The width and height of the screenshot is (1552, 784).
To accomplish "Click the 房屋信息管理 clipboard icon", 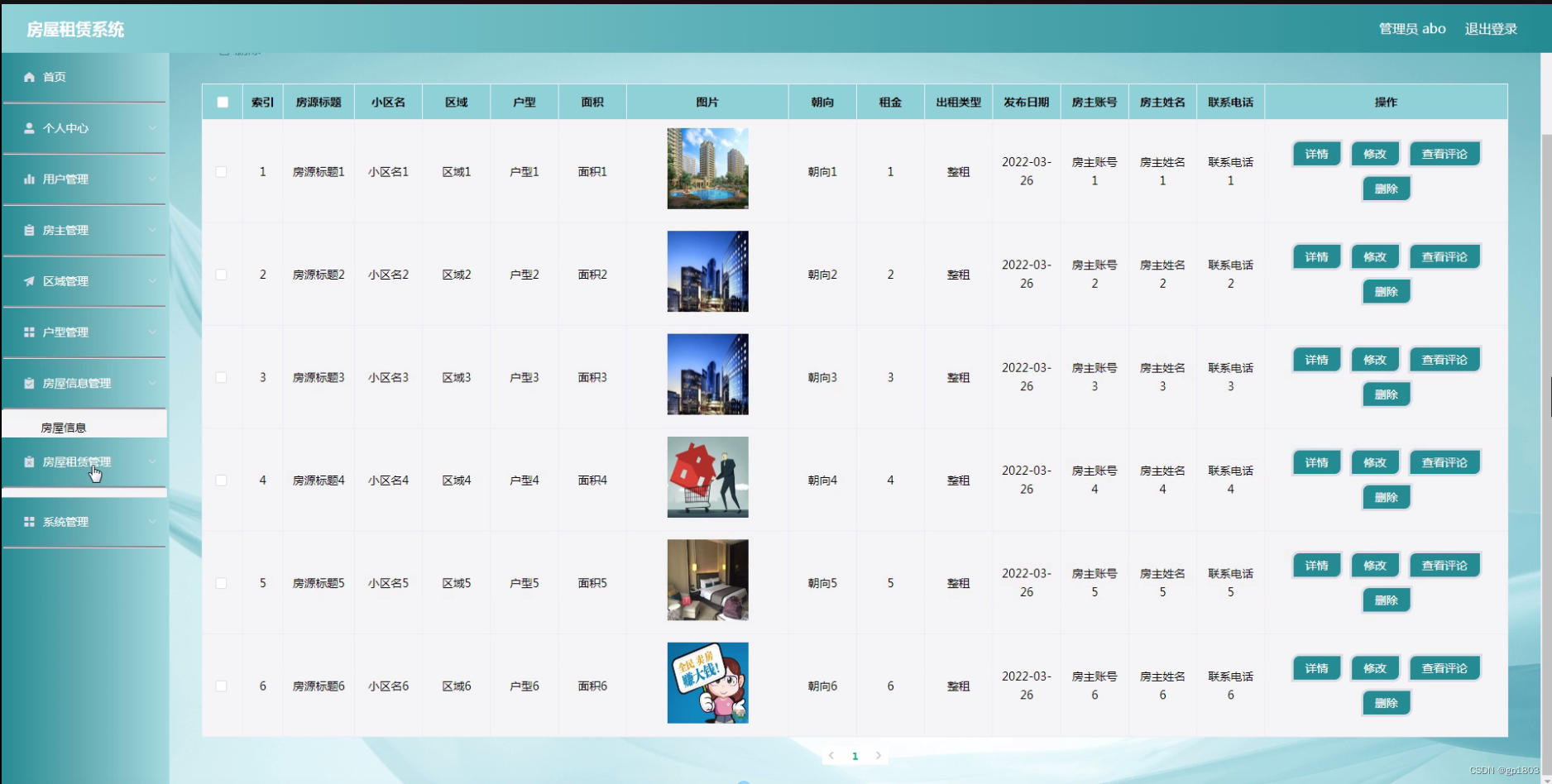I will (29, 383).
